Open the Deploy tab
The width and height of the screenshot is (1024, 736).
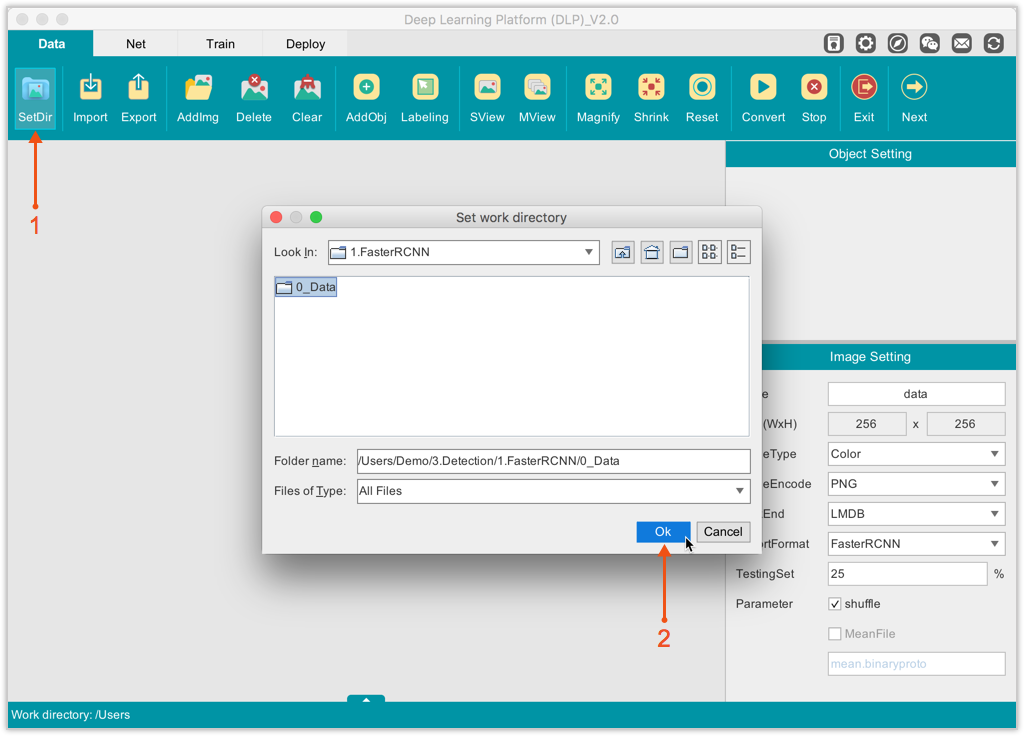pyautogui.click(x=306, y=44)
